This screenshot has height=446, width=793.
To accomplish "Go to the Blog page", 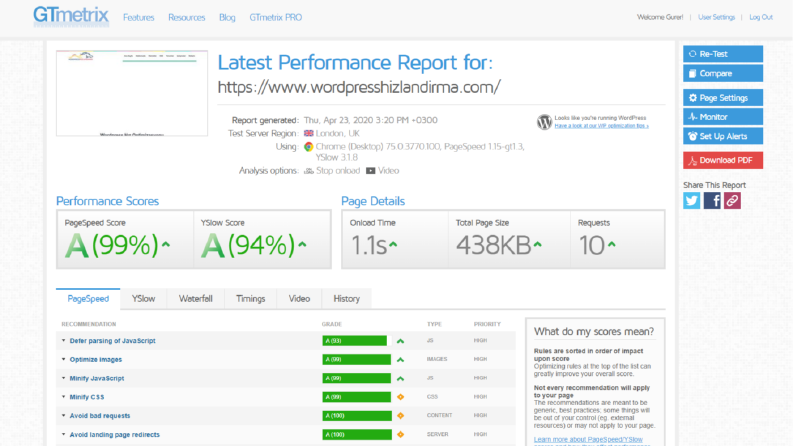I will (x=227, y=17).
